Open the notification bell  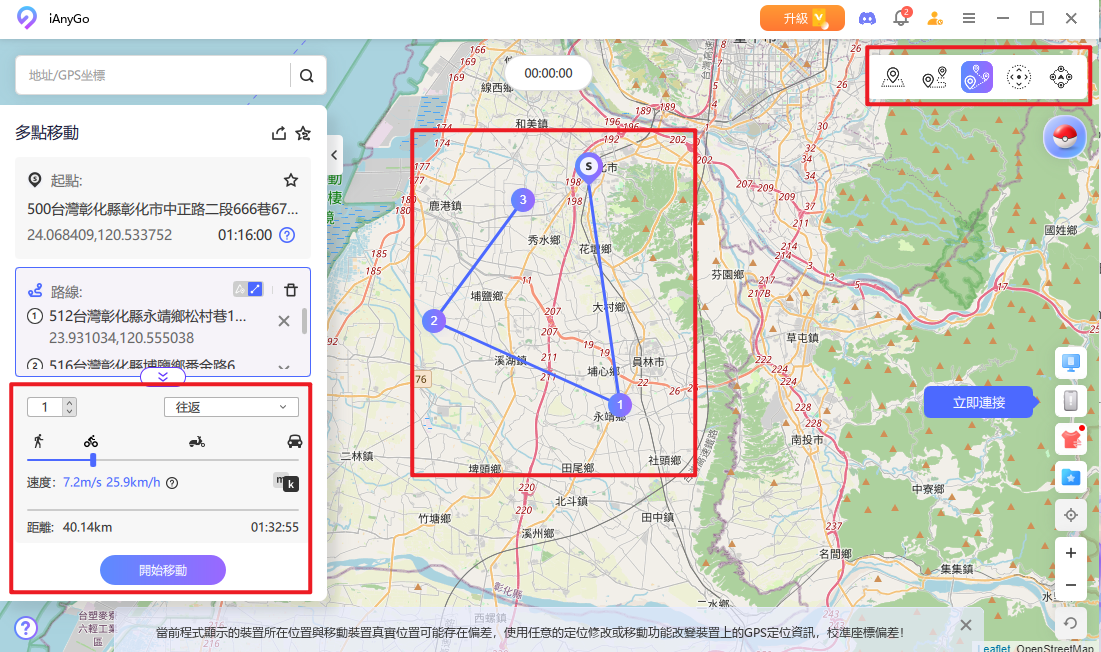pyautogui.click(x=901, y=18)
